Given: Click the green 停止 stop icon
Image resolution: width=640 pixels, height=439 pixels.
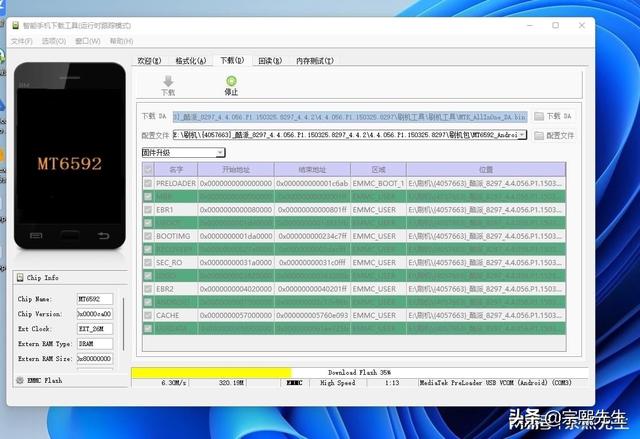Looking at the screenshot, I should [x=231, y=81].
